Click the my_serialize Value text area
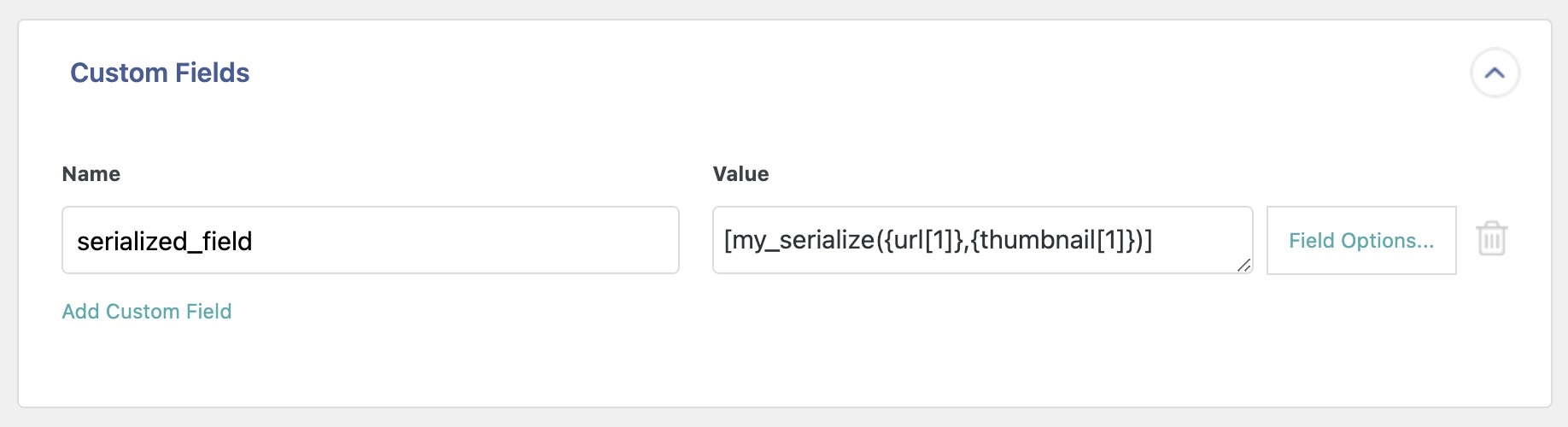 974,240
